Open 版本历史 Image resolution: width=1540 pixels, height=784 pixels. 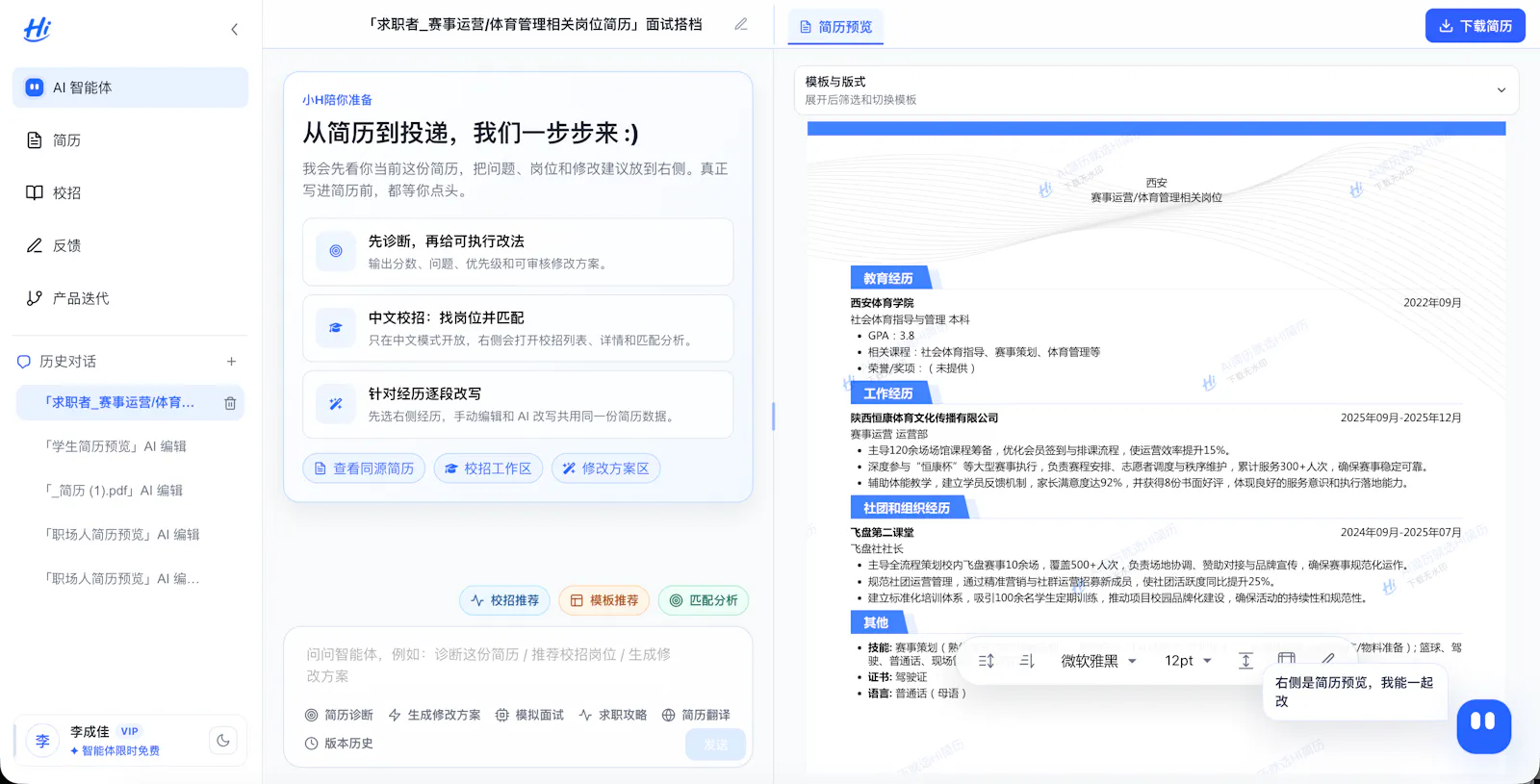click(x=339, y=744)
